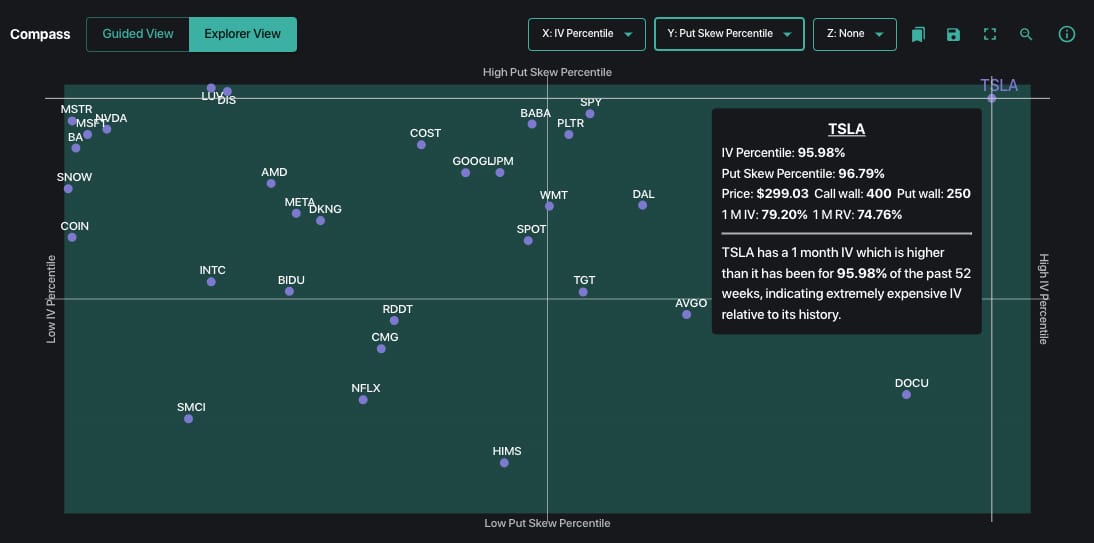Click the High Put Skew Percentile label
The width and height of the screenshot is (1094, 543).
click(547, 73)
